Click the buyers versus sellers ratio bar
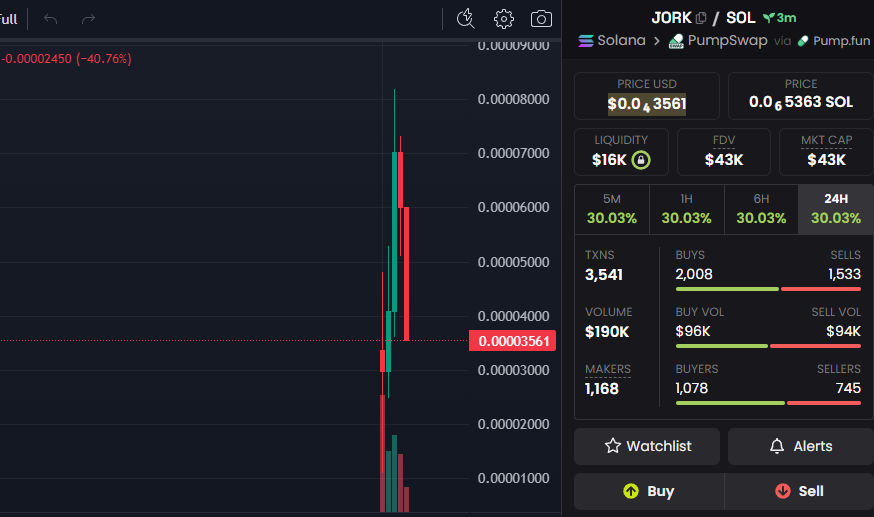The height and width of the screenshot is (517, 874). (x=768, y=403)
